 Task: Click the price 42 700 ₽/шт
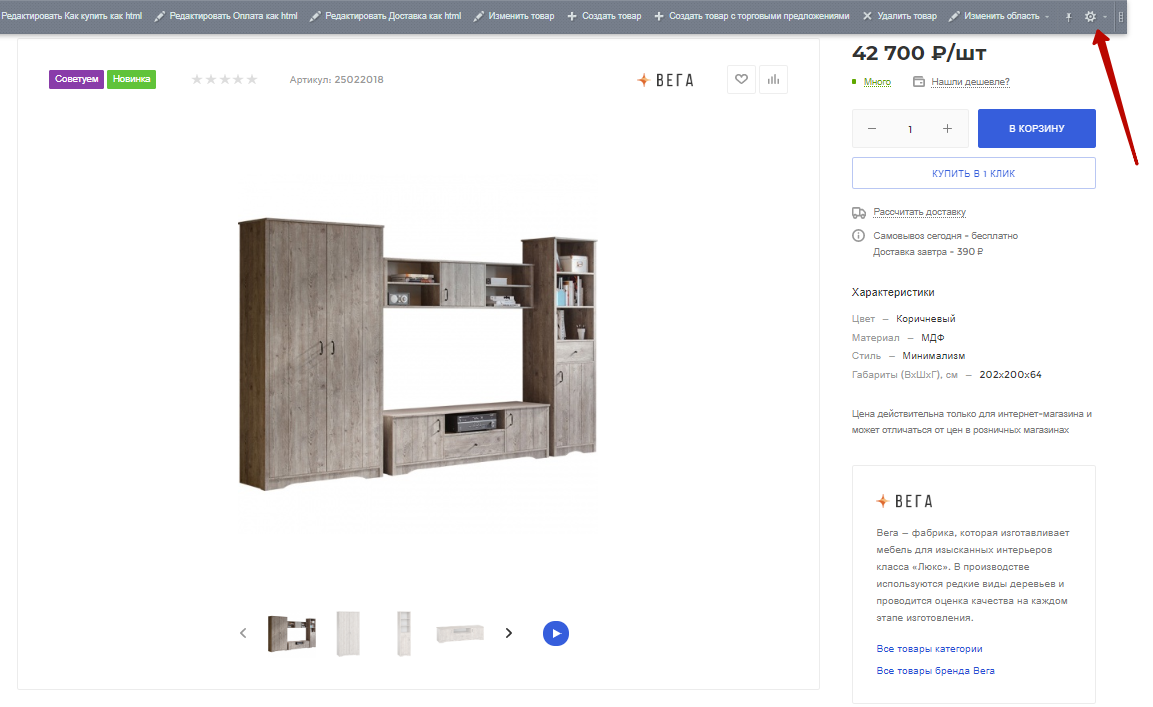point(919,53)
